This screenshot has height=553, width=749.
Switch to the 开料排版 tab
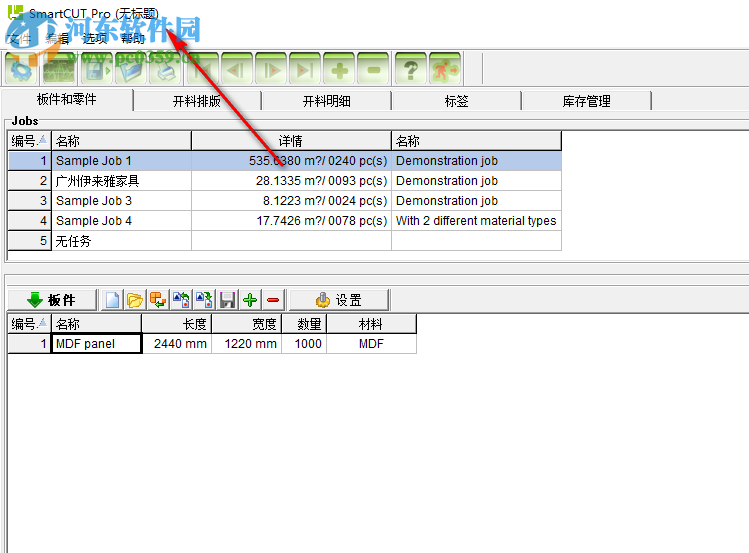click(x=197, y=101)
